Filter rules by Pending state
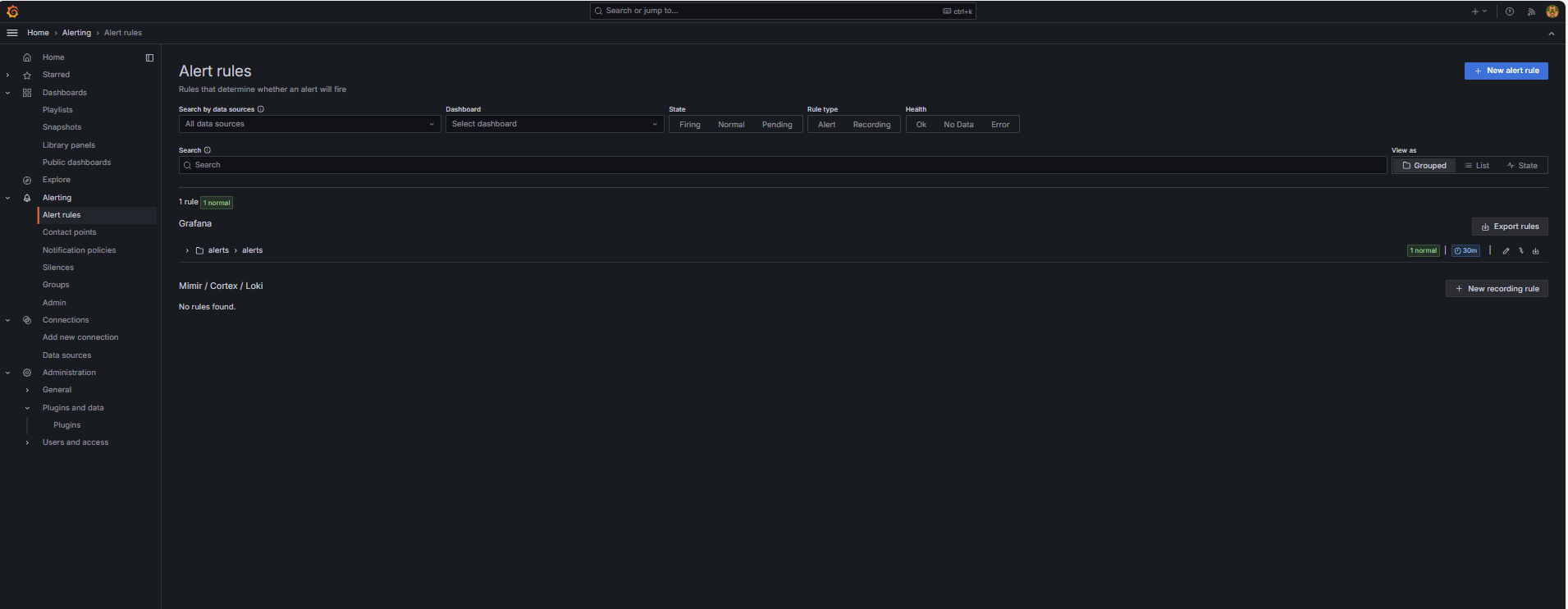This screenshot has width=1568, height=609. coord(777,125)
